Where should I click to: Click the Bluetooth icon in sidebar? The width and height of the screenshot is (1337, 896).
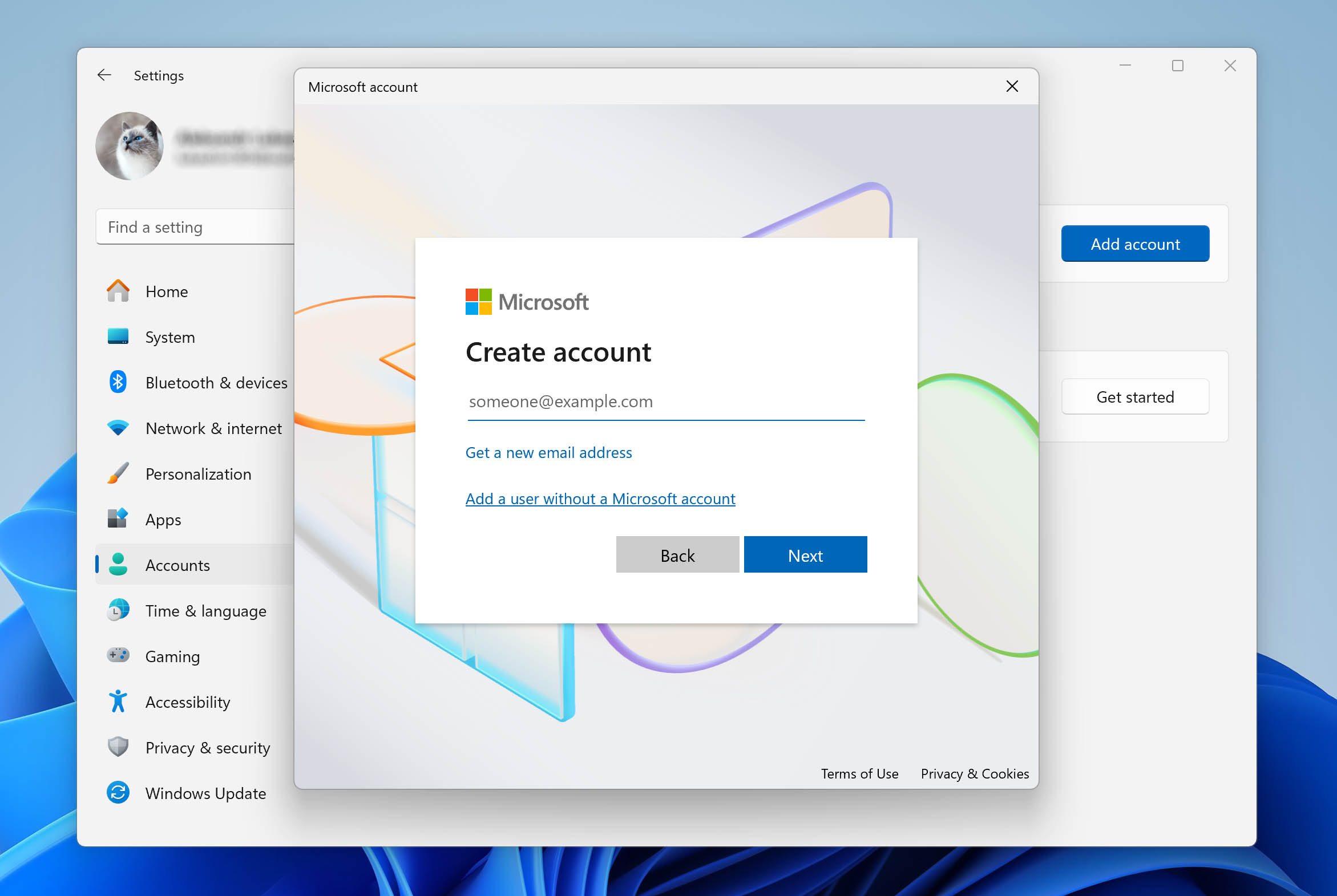118,382
